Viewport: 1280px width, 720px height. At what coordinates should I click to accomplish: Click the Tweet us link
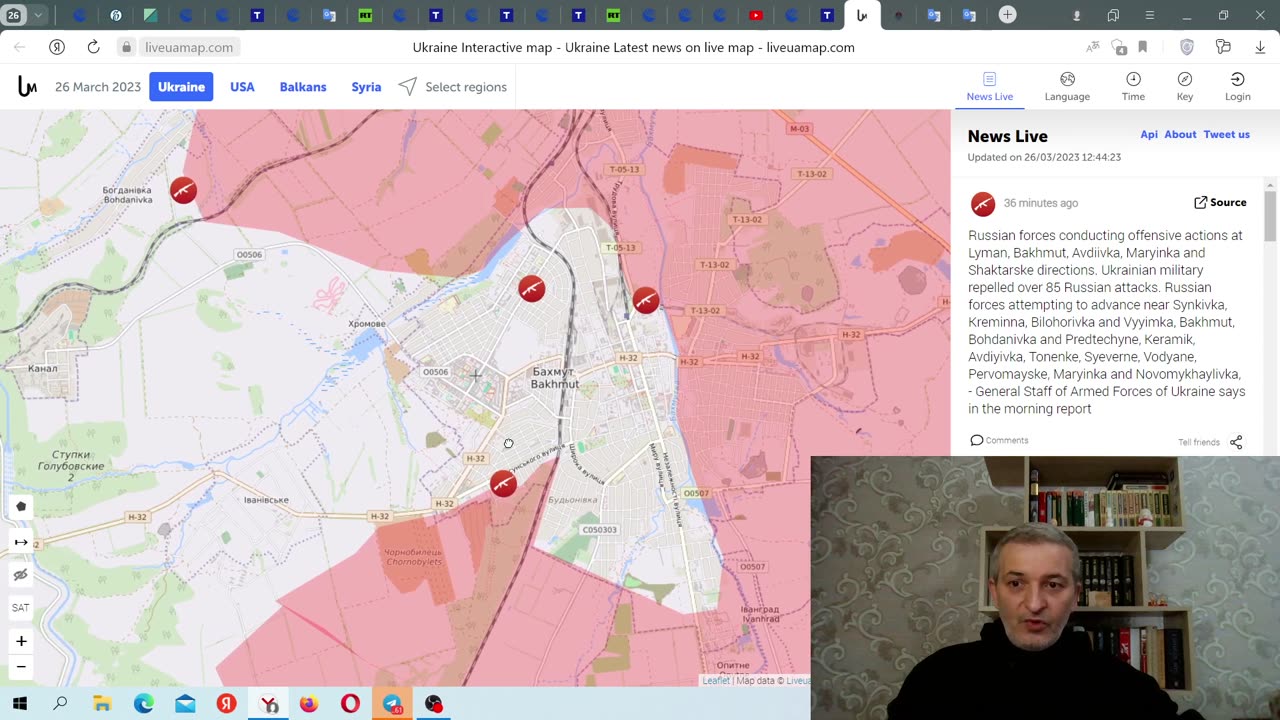(x=1226, y=134)
